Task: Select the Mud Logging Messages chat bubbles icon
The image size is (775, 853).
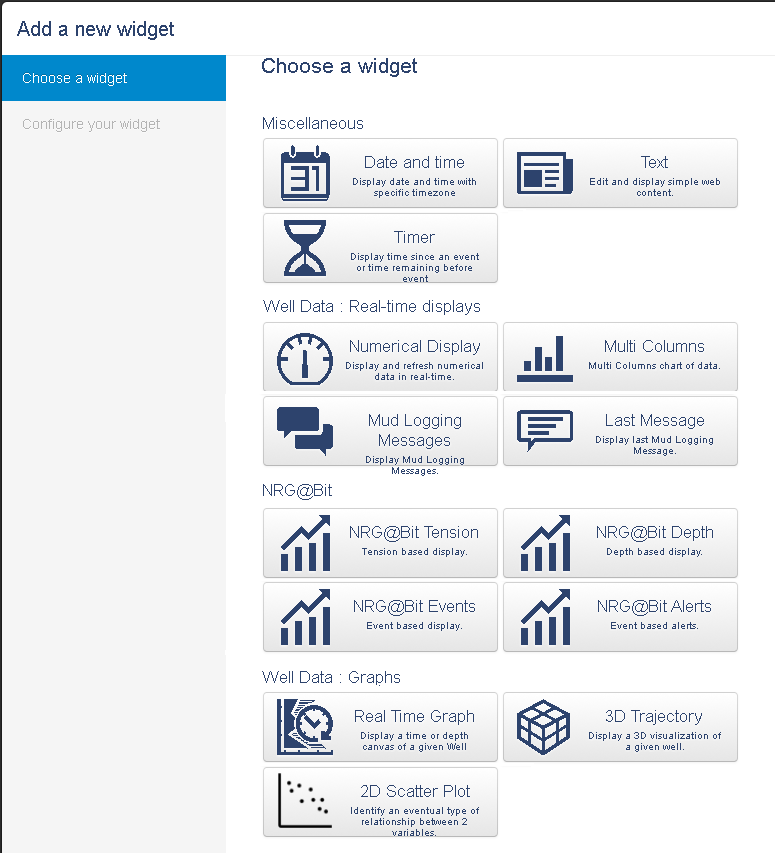Action: (301, 430)
